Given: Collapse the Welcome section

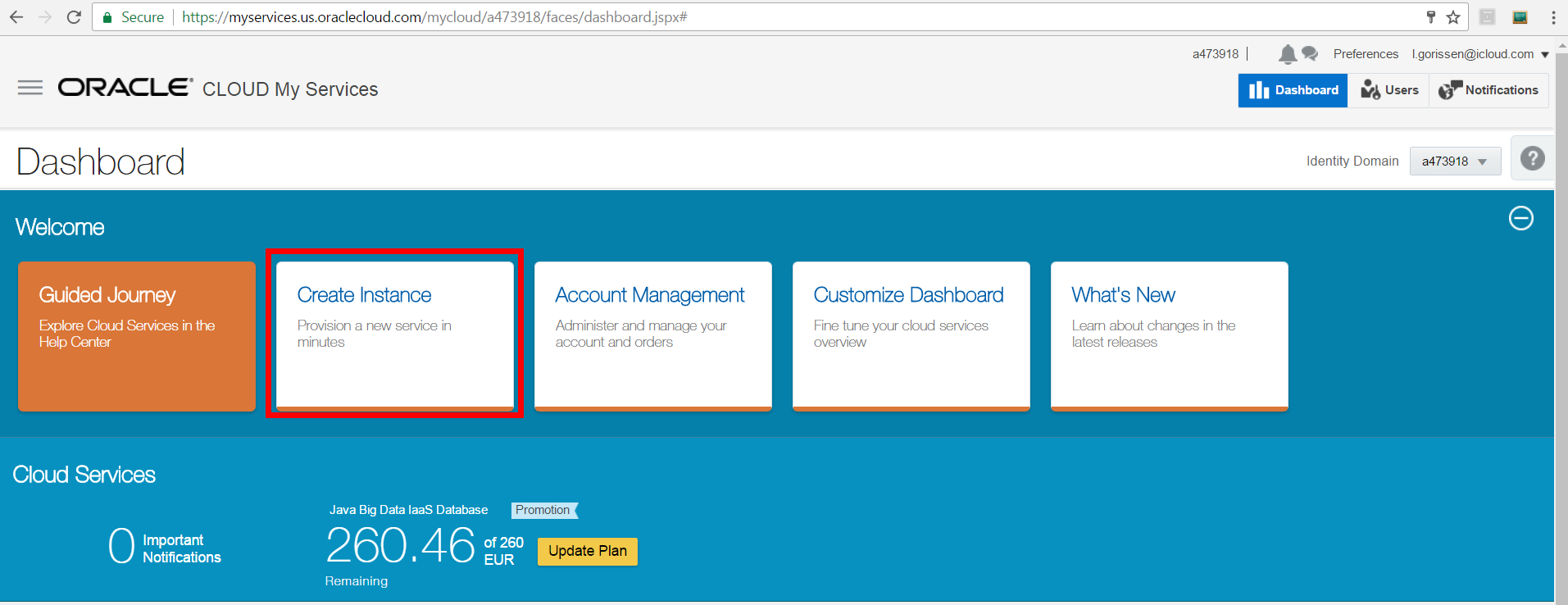Looking at the screenshot, I should pyautogui.click(x=1520, y=218).
